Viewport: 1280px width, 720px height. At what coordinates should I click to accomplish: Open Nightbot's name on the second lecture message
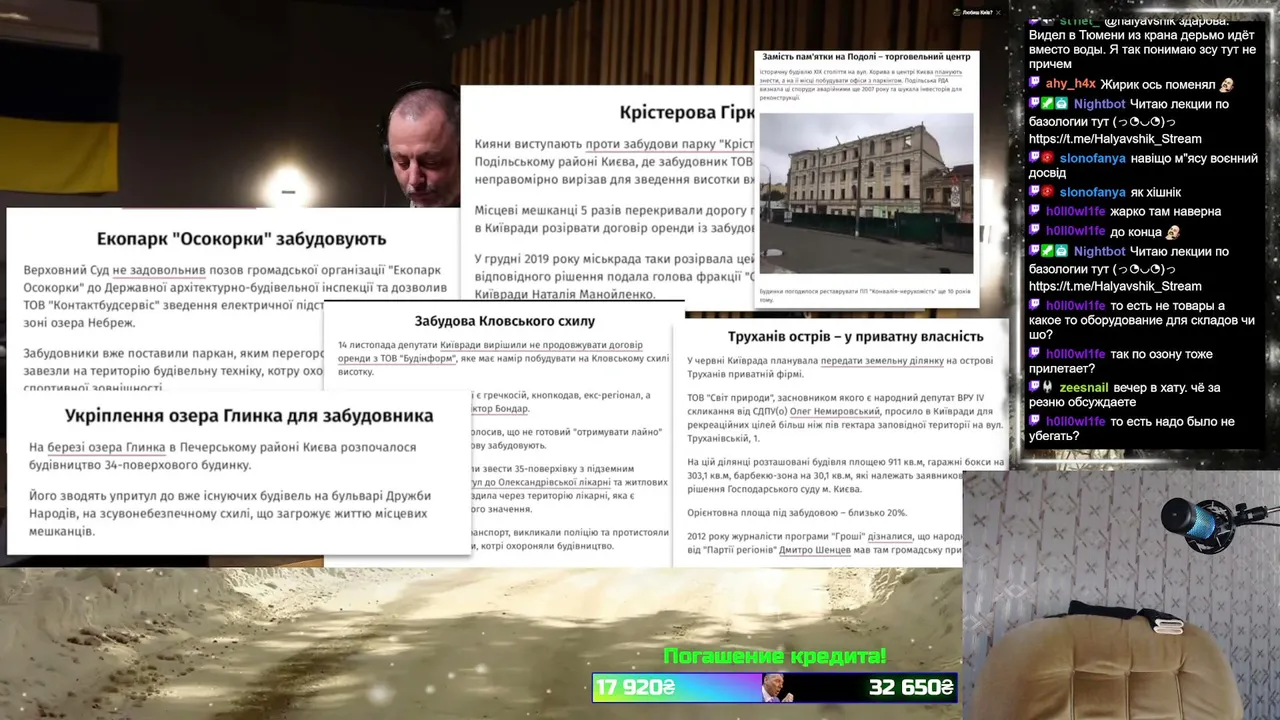click(x=1100, y=251)
